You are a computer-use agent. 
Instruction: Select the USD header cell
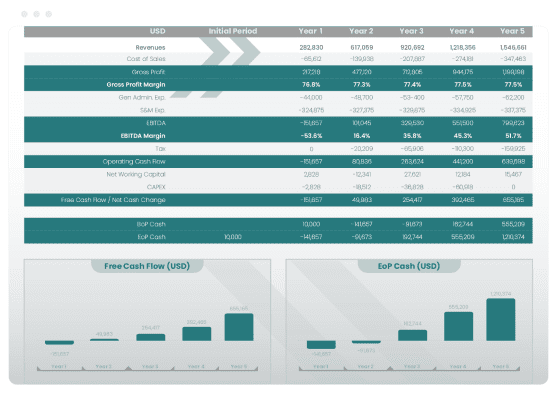(x=157, y=31)
